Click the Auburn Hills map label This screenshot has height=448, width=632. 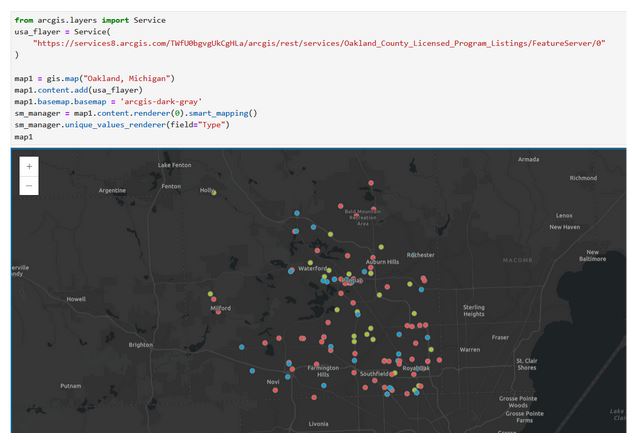pyautogui.click(x=382, y=262)
